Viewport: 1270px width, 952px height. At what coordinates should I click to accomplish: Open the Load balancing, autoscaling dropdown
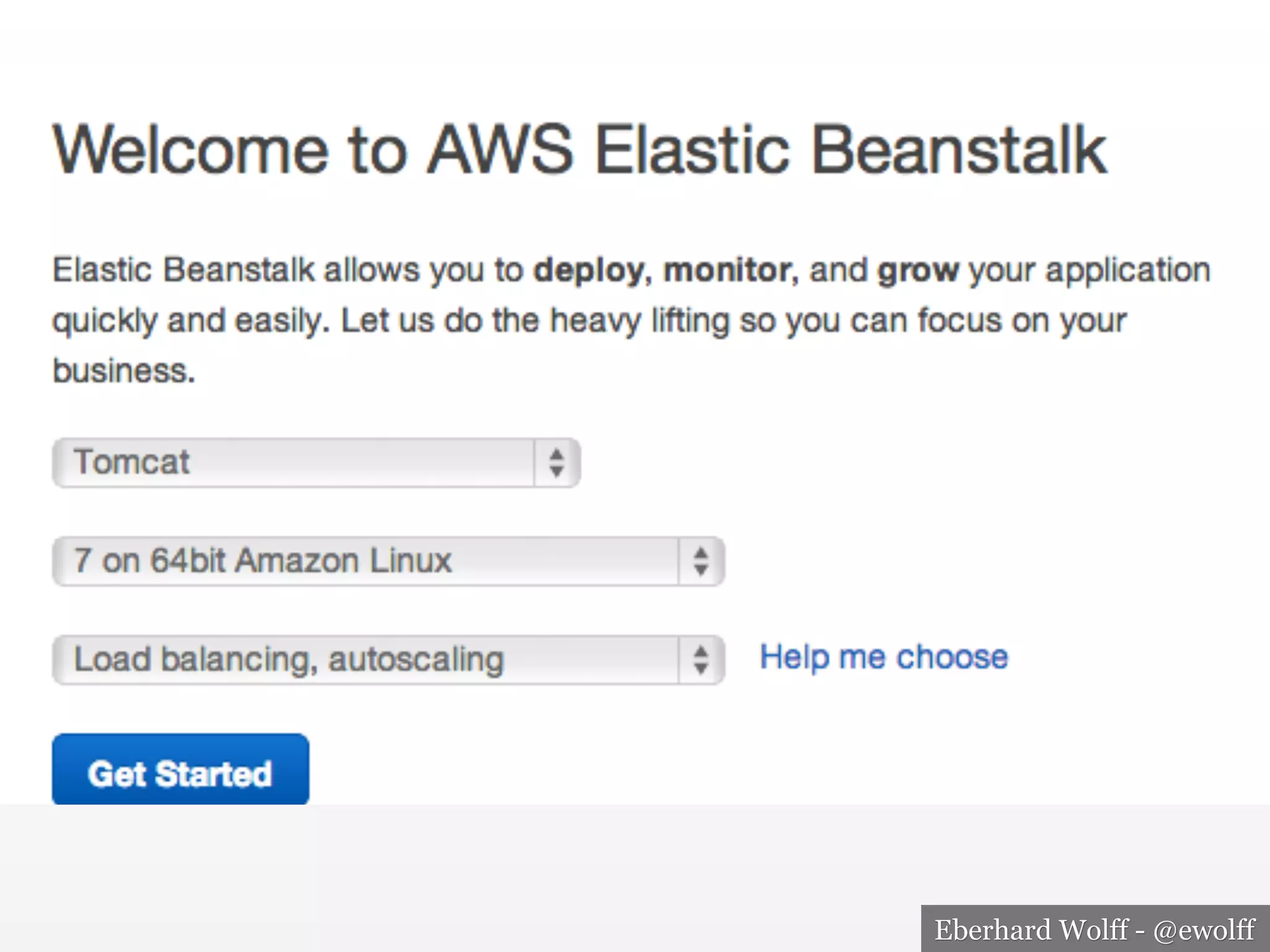(366, 660)
